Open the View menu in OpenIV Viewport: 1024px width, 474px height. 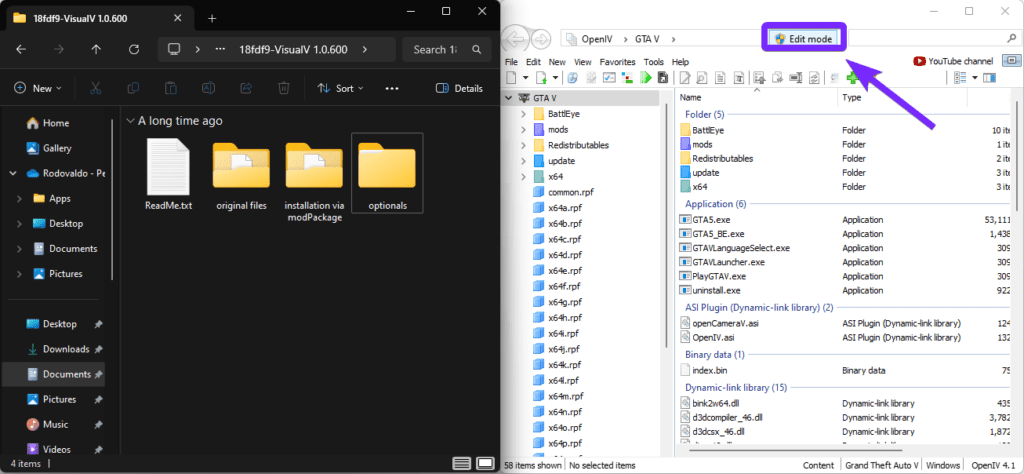click(x=583, y=62)
